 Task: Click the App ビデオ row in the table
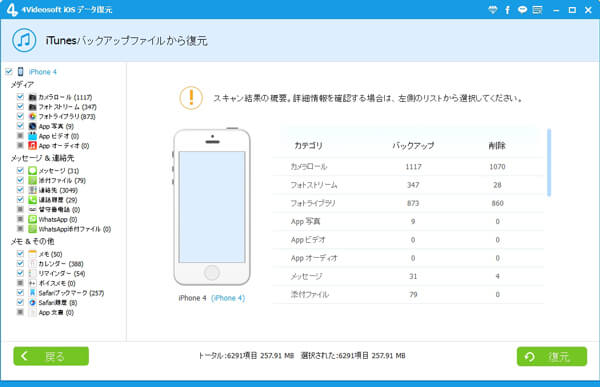(408, 240)
